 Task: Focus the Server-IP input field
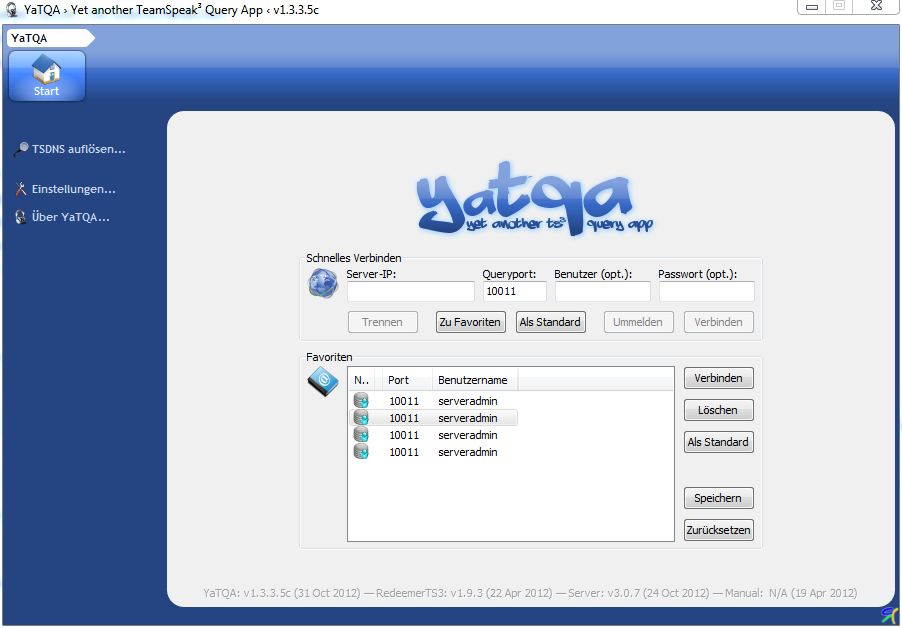pos(410,292)
